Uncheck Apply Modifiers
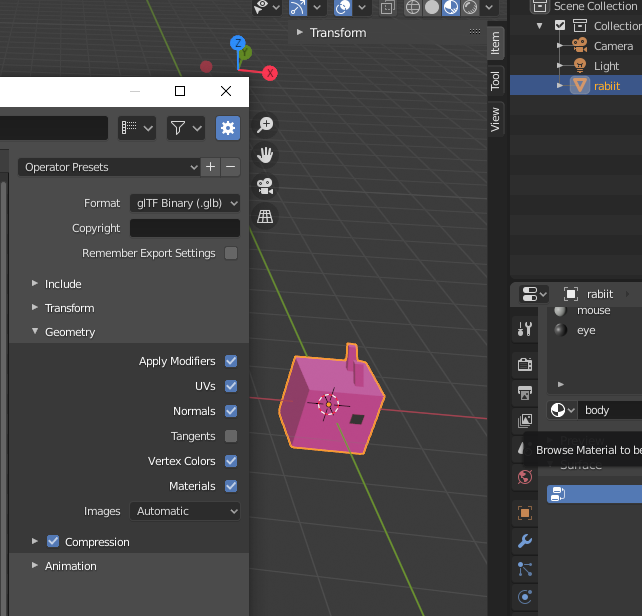Image resolution: width=642 pixels, height=616 pixels. tap(231, 361)
